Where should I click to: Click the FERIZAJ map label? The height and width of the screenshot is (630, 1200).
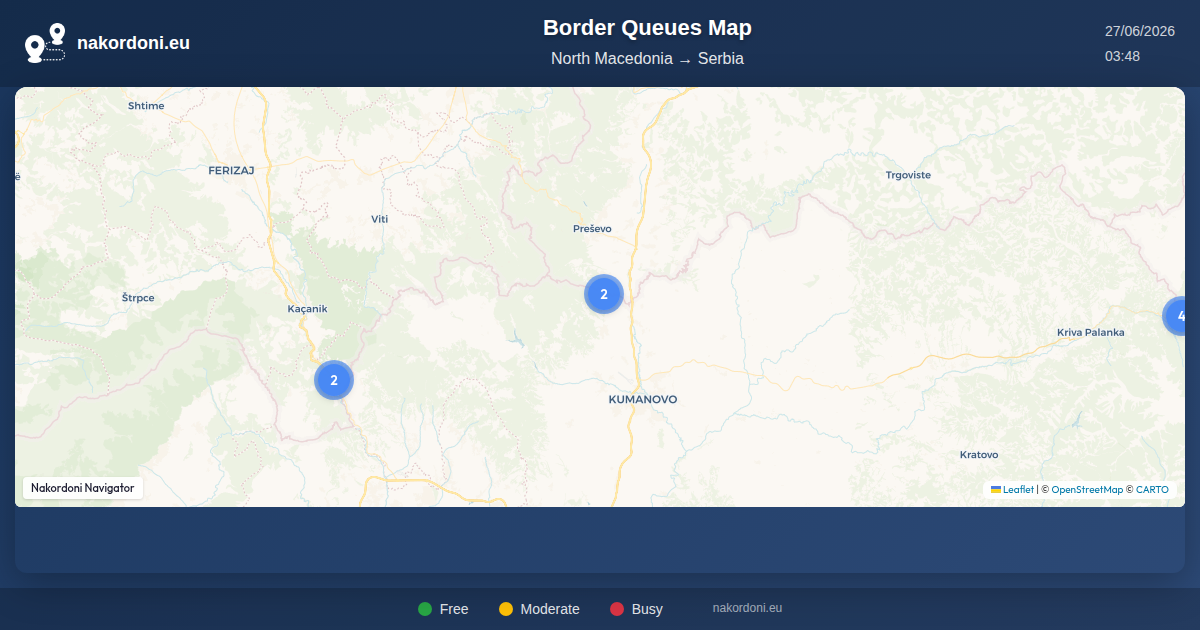(231, 170)
